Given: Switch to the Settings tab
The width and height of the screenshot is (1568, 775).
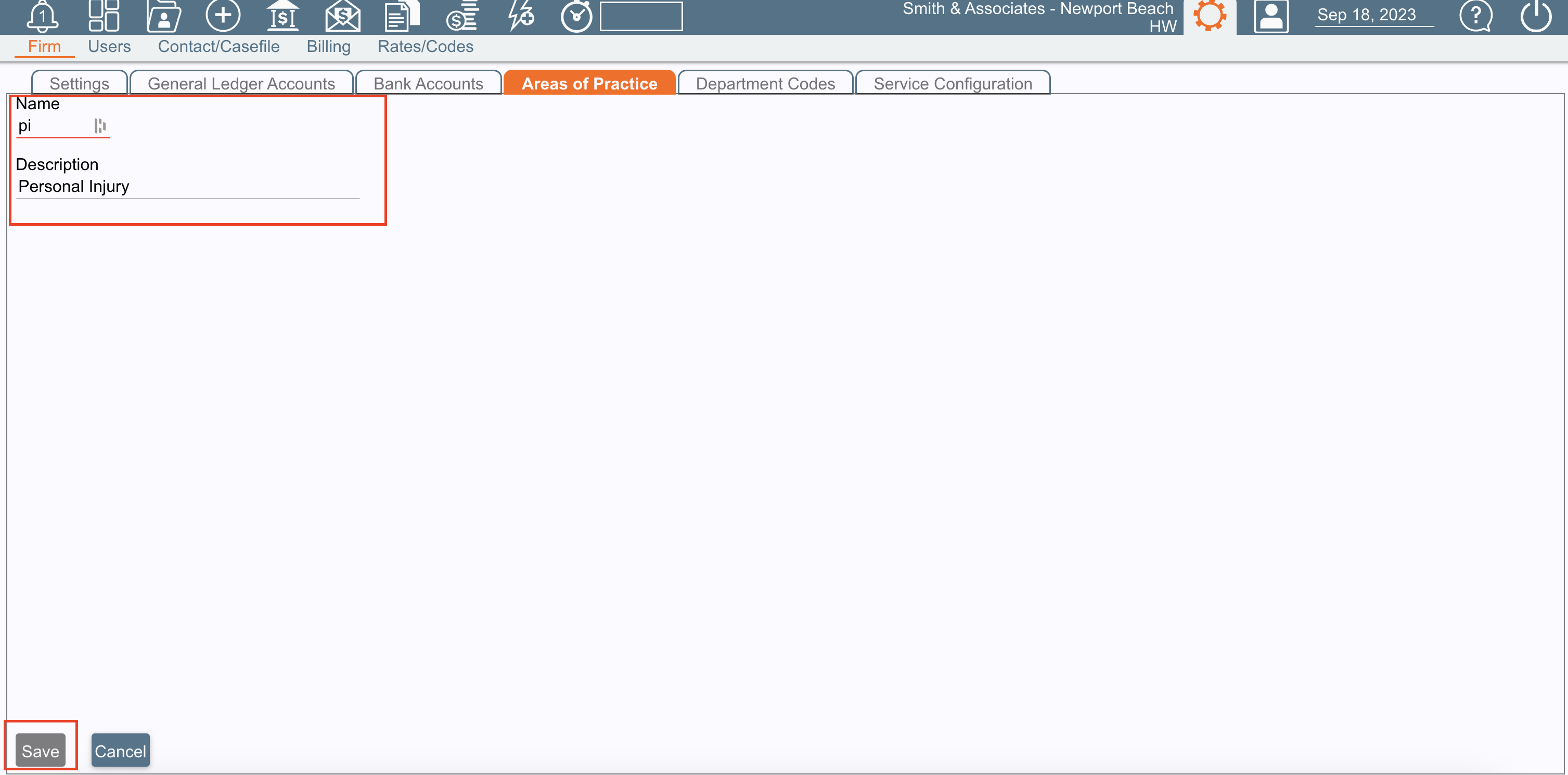Looking at the screenshot, I should pyautogui.click(x=79, y=83).
